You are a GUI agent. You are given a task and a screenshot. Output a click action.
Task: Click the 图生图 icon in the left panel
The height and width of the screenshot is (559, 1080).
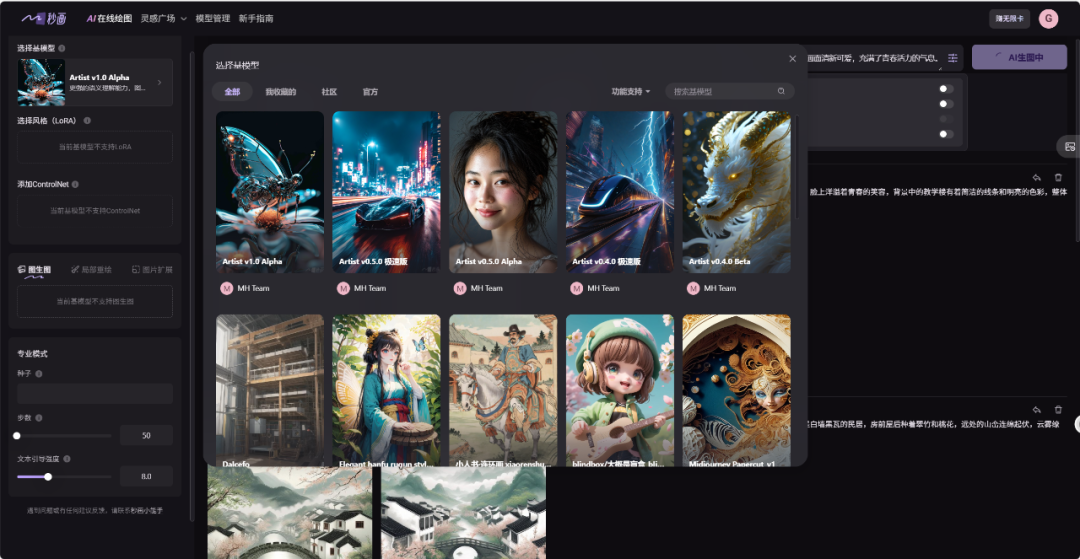[21, 270]
